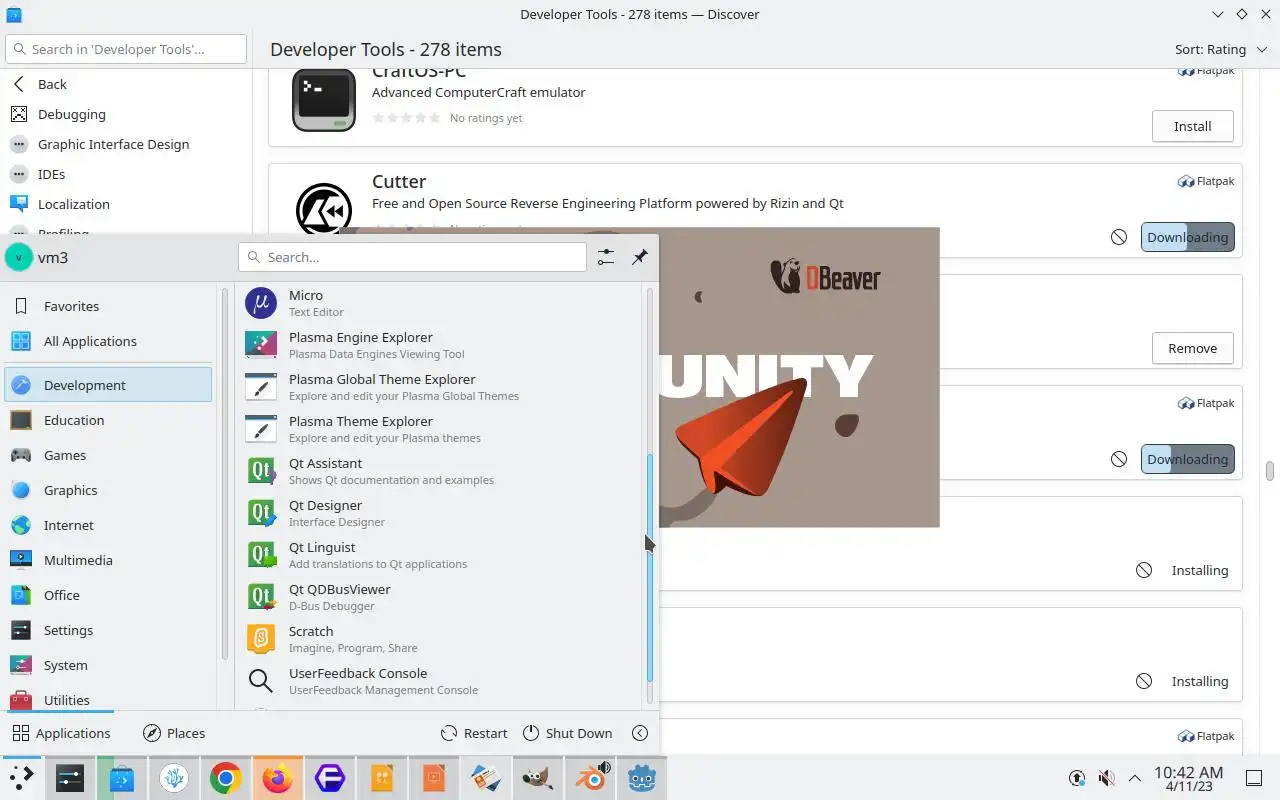This screenshot has height=800, width=1280.
Task: Open Google Chrome from the taskbar
Action: [225, 777]
